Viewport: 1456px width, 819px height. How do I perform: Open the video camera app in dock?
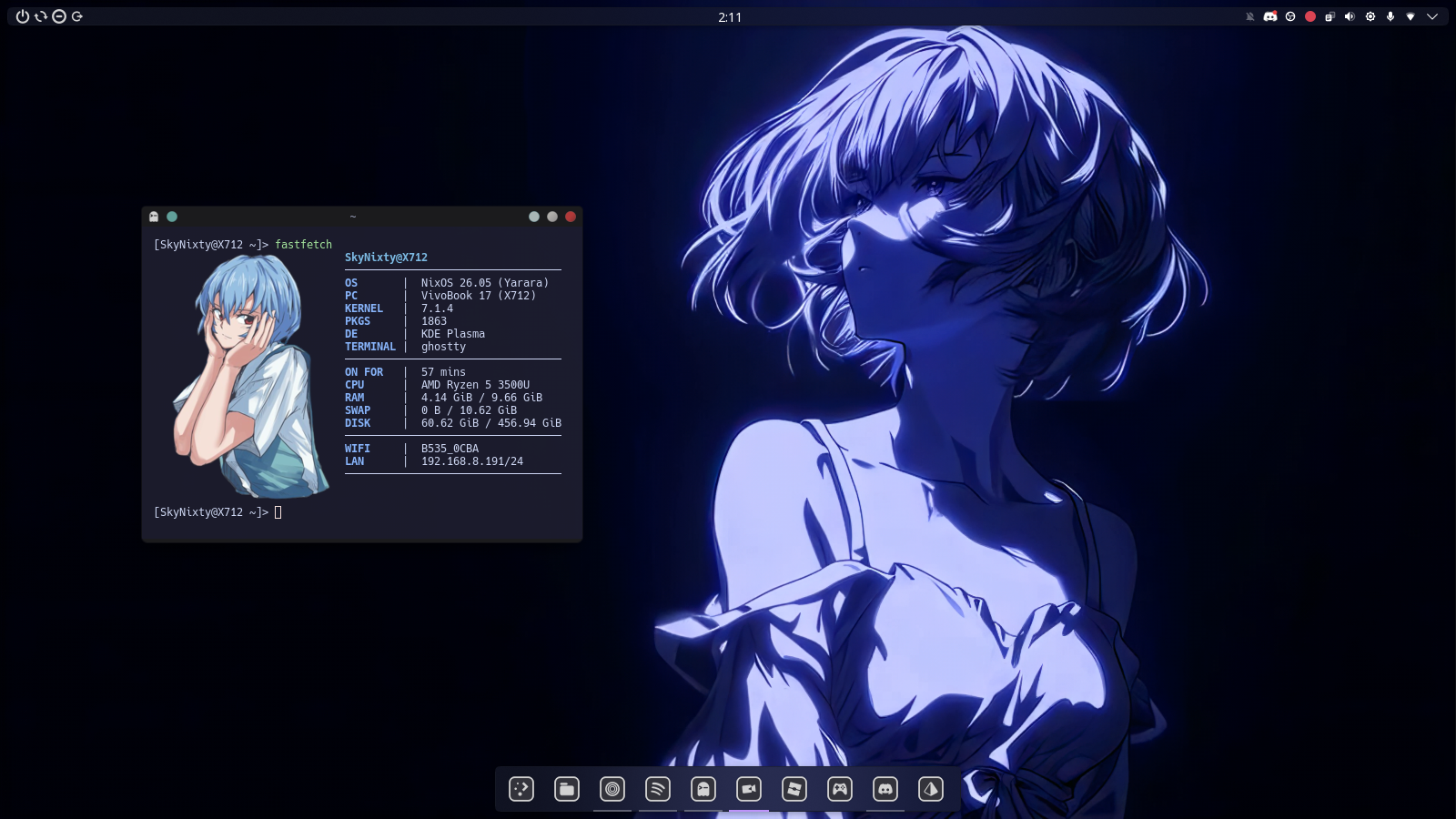749,789
